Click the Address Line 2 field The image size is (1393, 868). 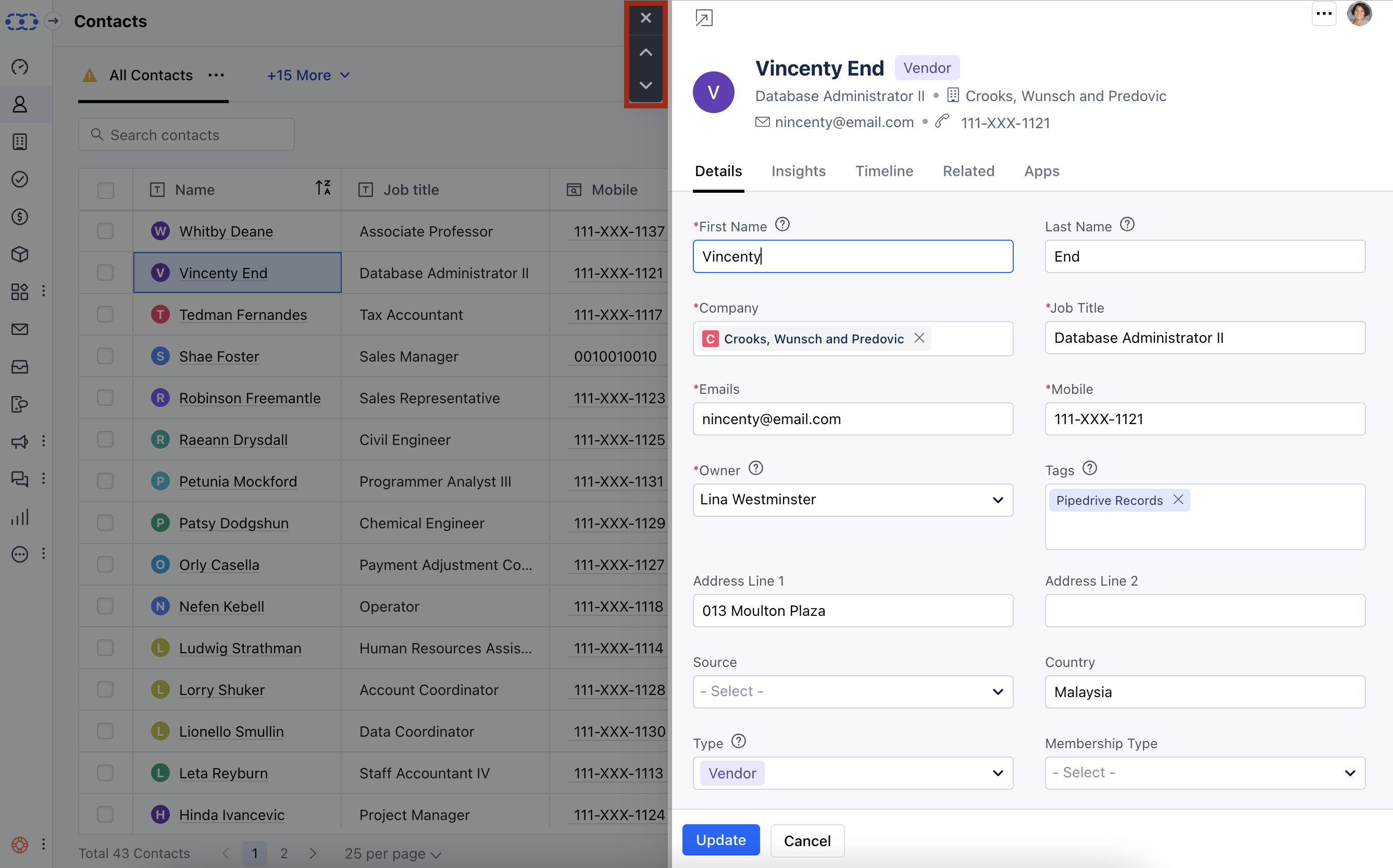[1204, 610]
